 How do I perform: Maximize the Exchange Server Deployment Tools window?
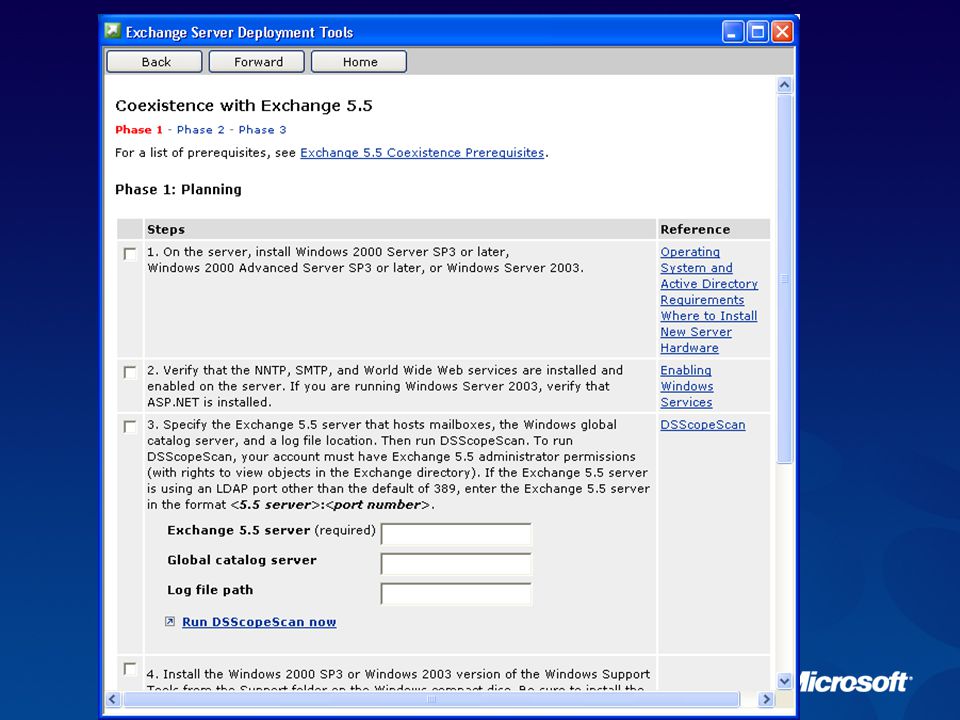[x=757, y=32]
